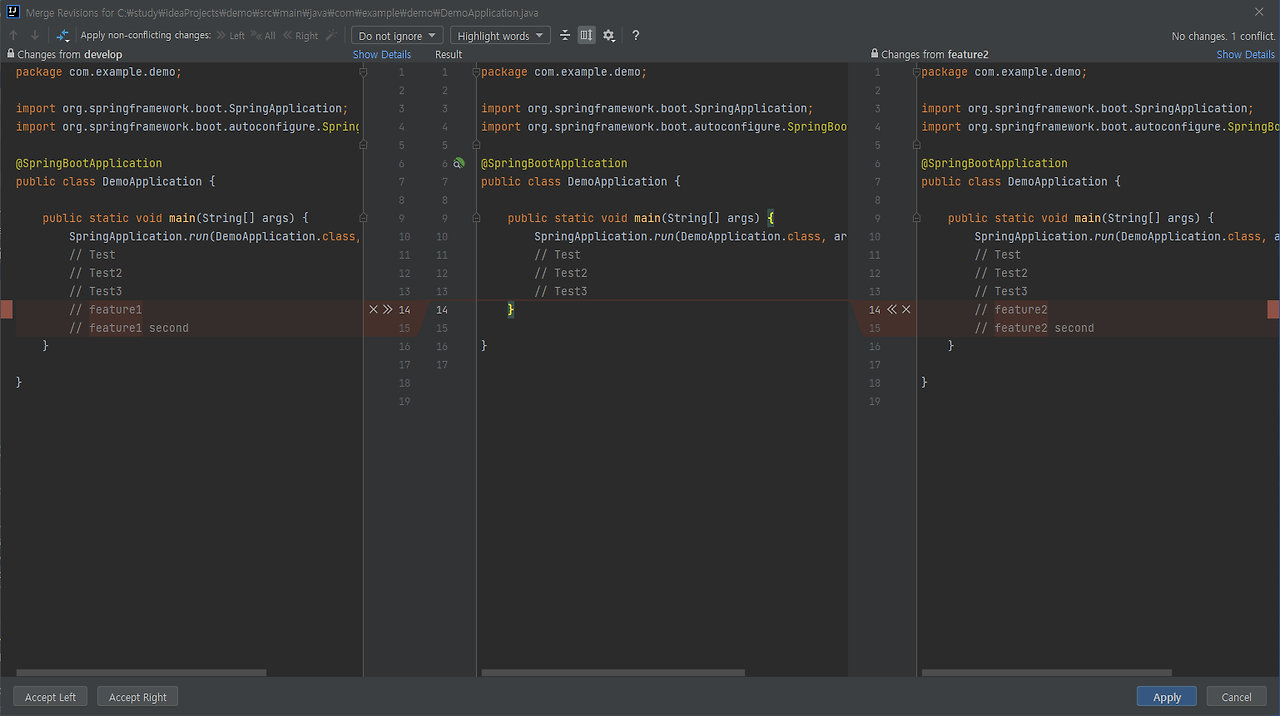Click the Spring bean gutter icon on line 6
This screenshot has height=716, width=1280.
tap(459, 163)
